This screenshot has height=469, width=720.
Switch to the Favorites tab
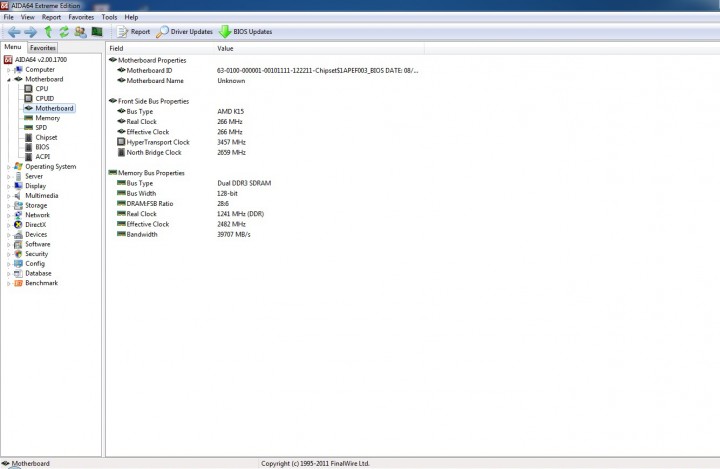(x=43, y=48)
